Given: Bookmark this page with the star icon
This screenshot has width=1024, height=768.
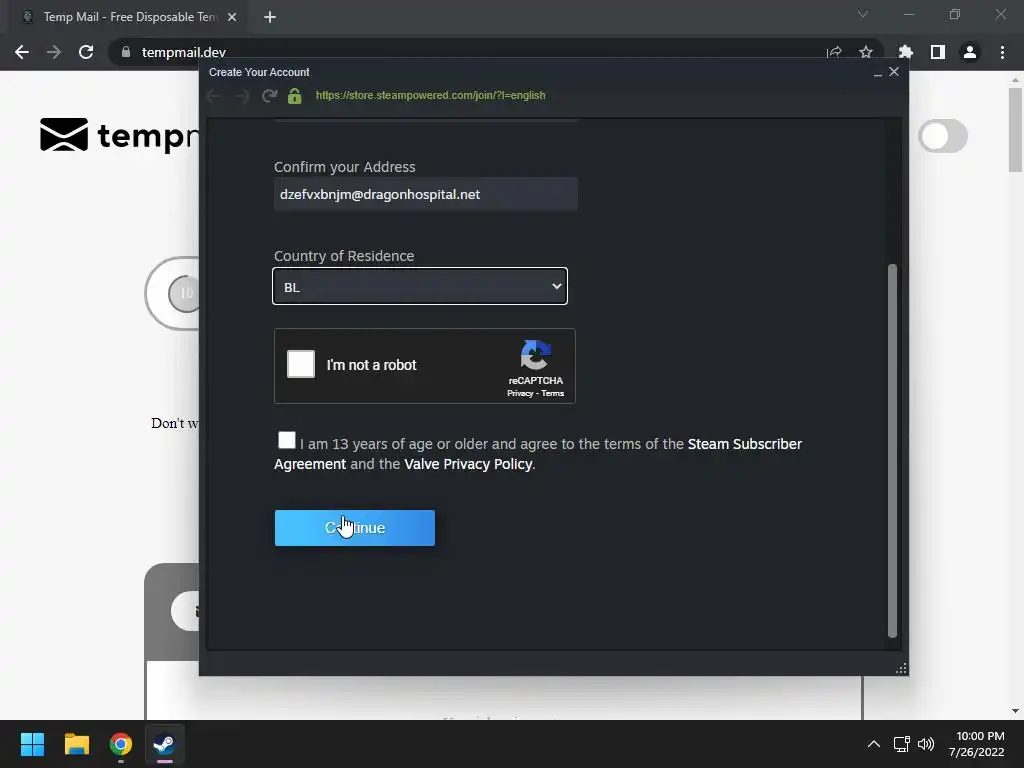Looking at the screenshot, I should tap(866, 52).
